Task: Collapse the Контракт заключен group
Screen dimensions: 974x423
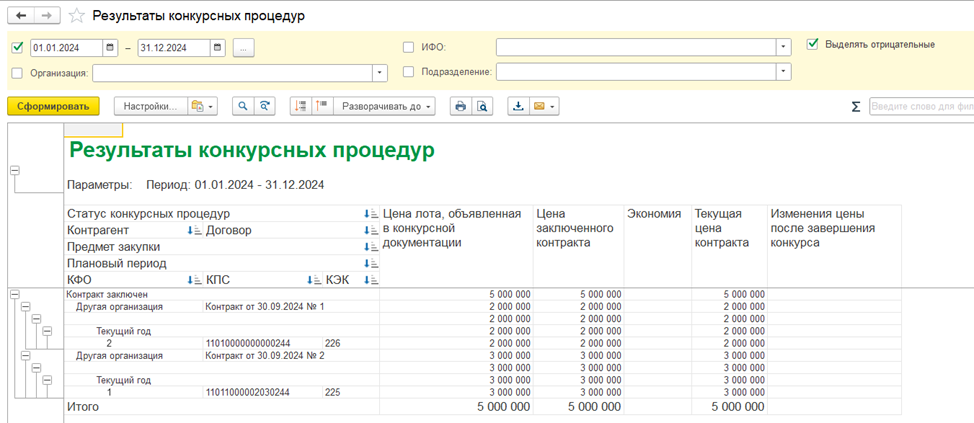Action: pyautogui.click(x=15, y=294)
